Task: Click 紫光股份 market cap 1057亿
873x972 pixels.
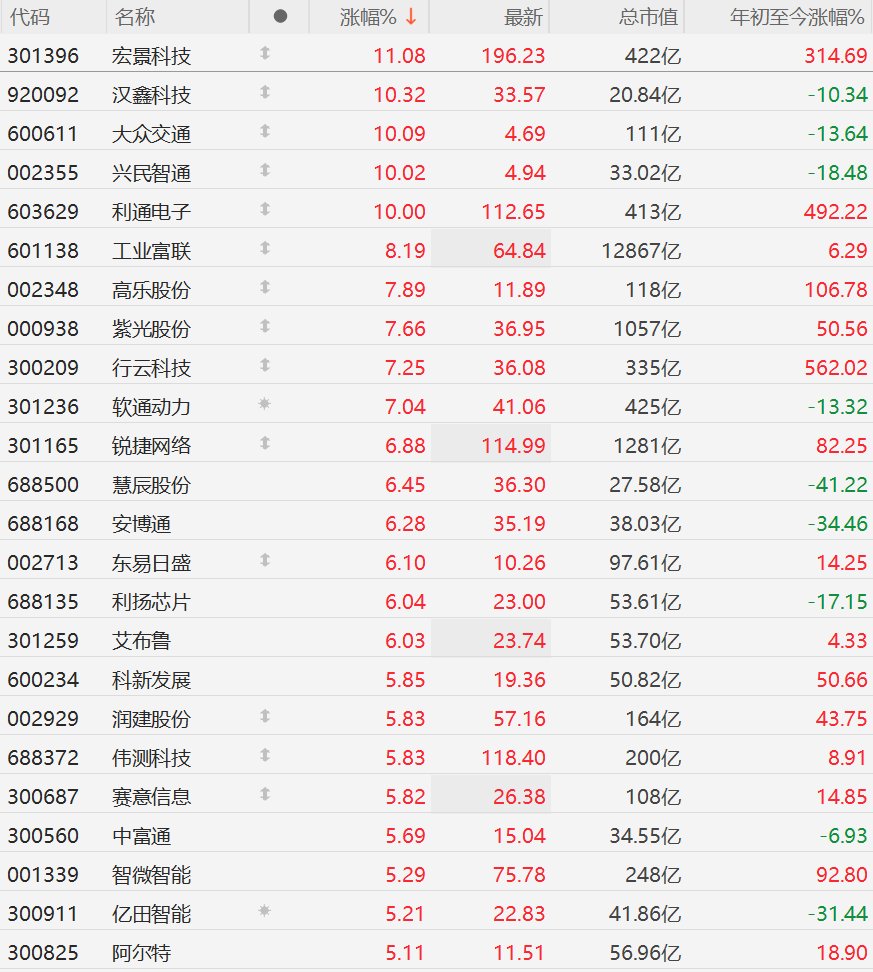Action: pos(647,329)
